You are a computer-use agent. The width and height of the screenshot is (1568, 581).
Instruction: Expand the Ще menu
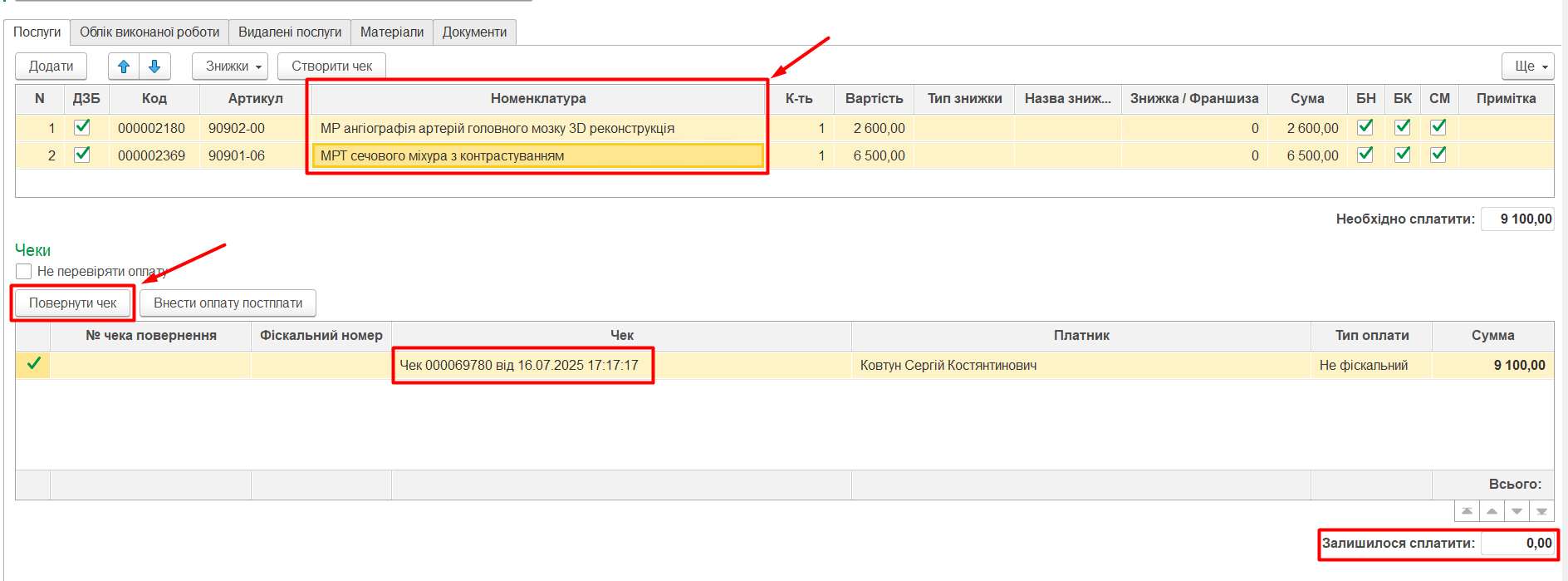(1527, 66)
